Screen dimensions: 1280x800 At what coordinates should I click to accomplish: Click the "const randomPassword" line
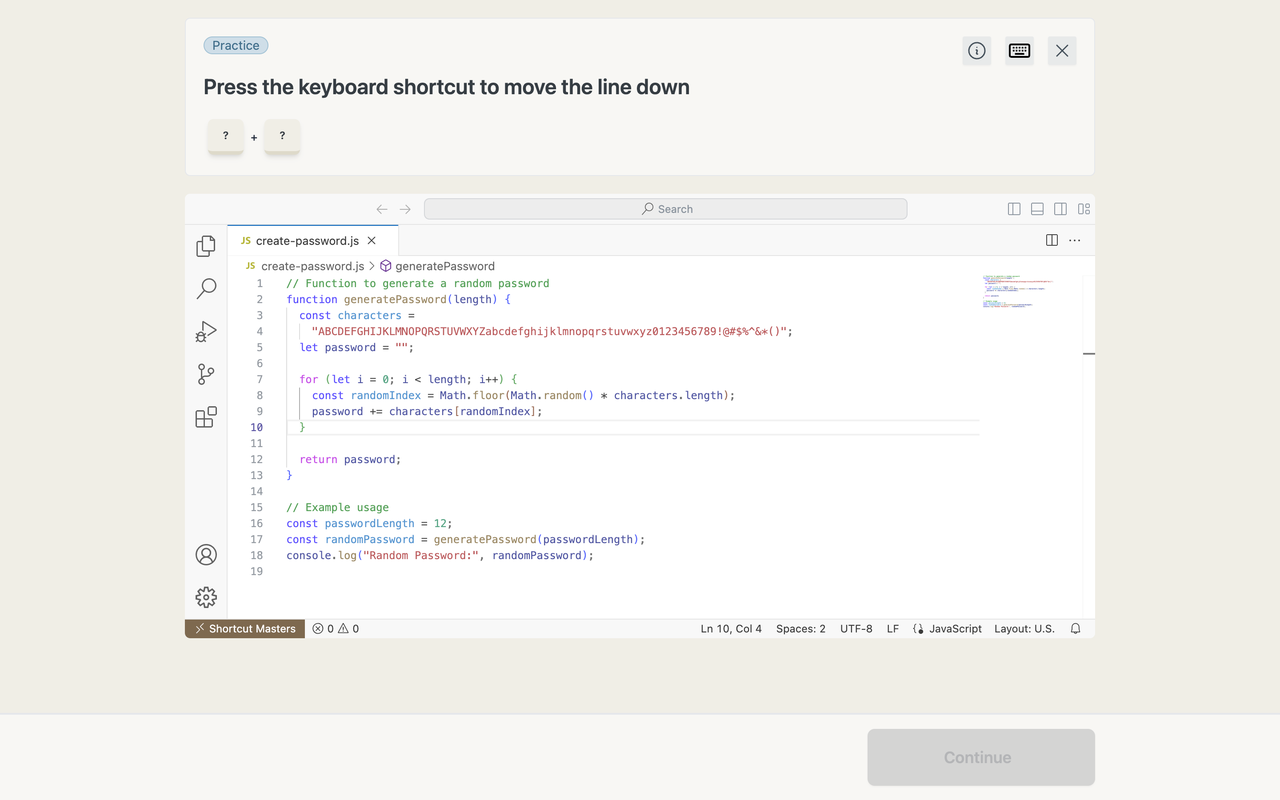pyautogui.click(x=466, y=539)
